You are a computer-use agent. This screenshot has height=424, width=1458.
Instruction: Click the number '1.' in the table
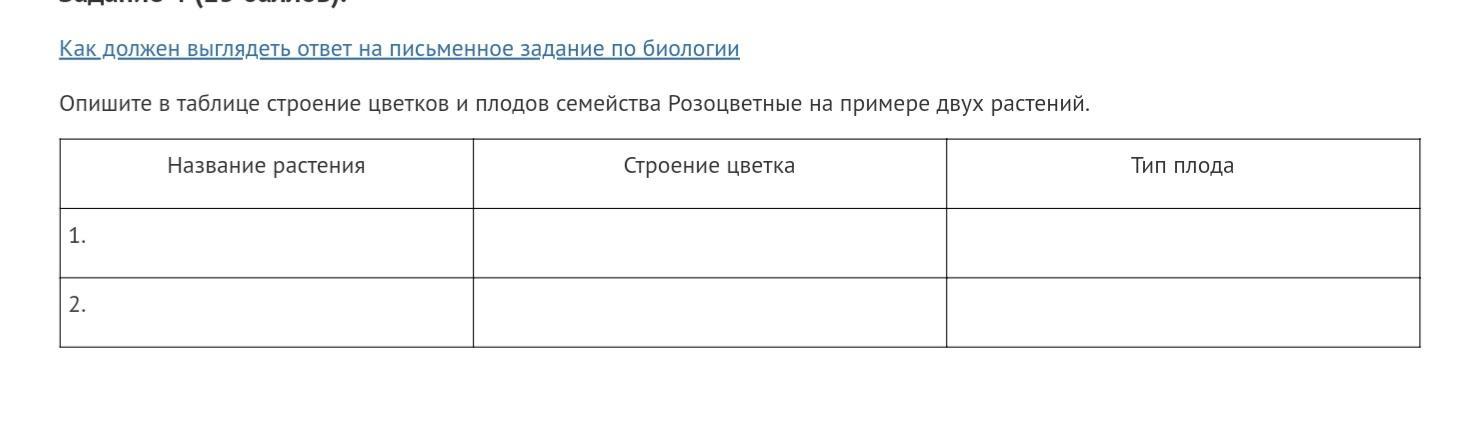point(77,236)
